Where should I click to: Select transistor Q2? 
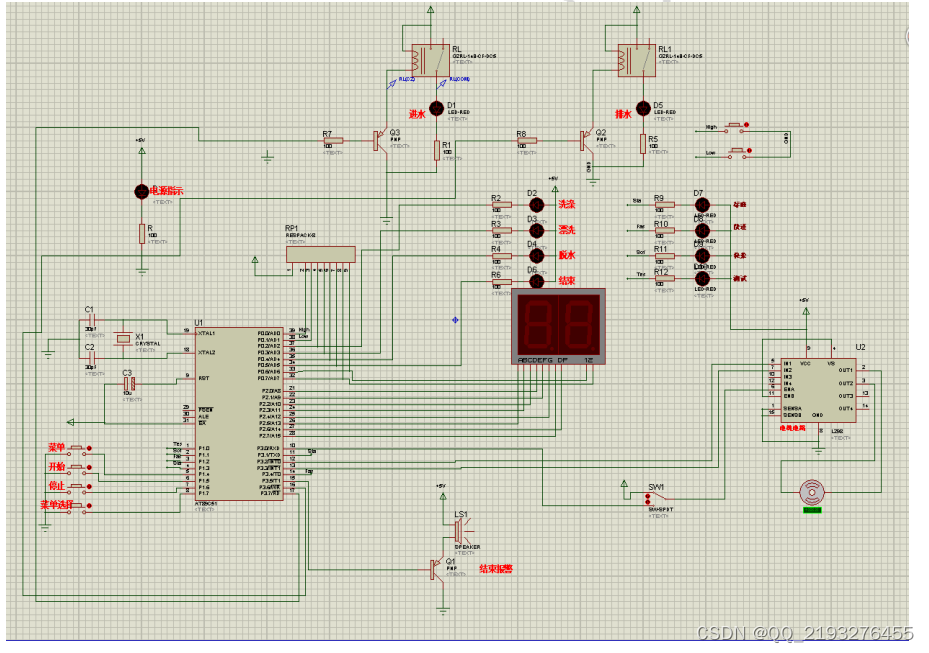coord(585,141)
